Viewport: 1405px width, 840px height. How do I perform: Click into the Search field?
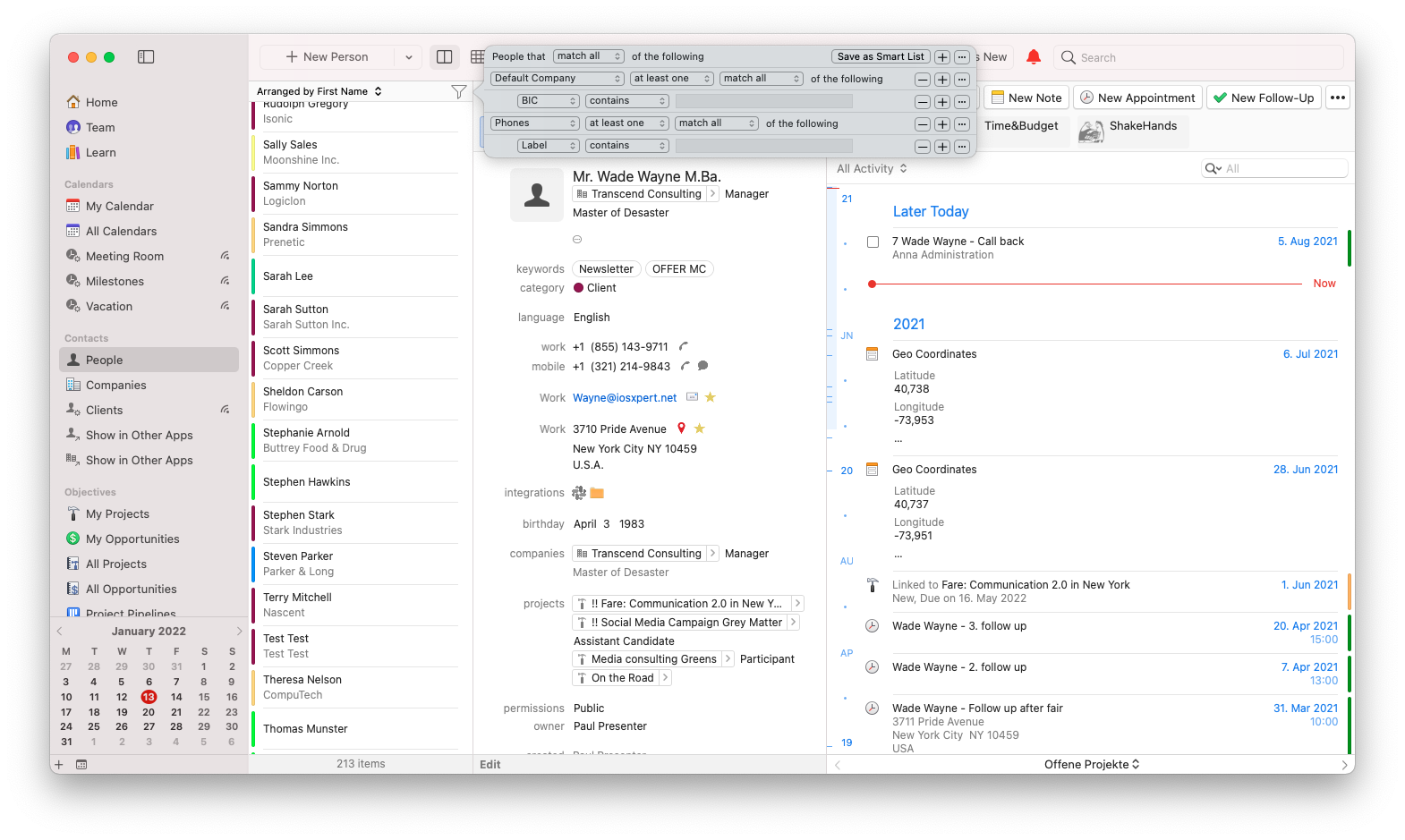(1199, 57)
